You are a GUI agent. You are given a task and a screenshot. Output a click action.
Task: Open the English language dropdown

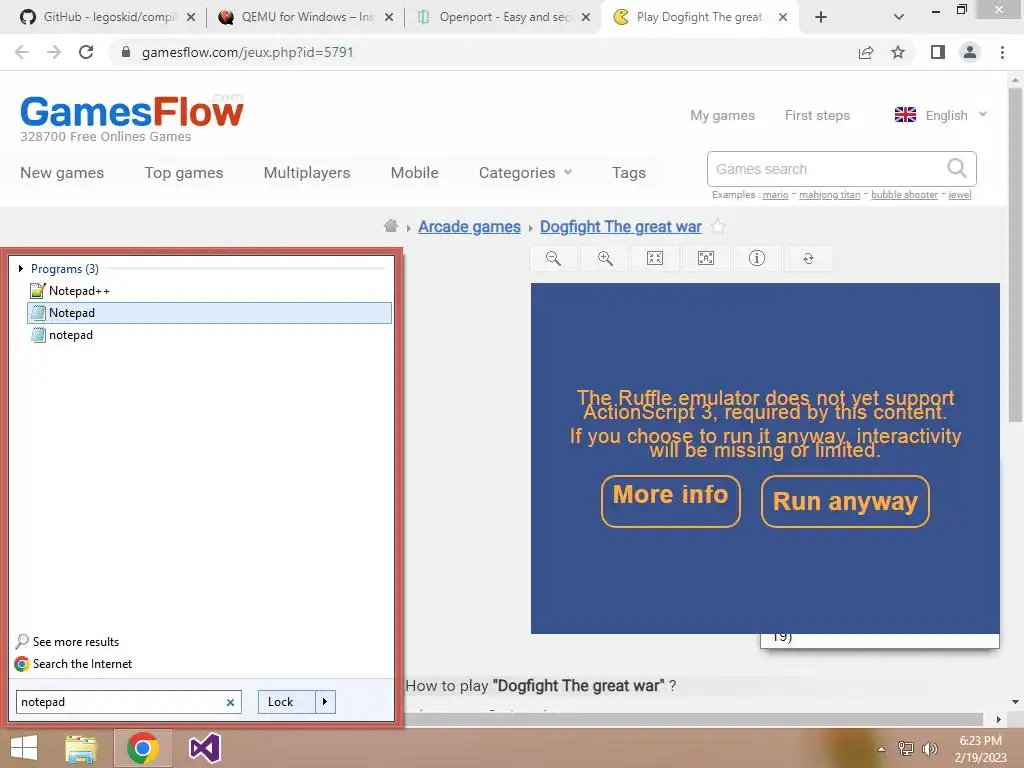pos(955,115)
